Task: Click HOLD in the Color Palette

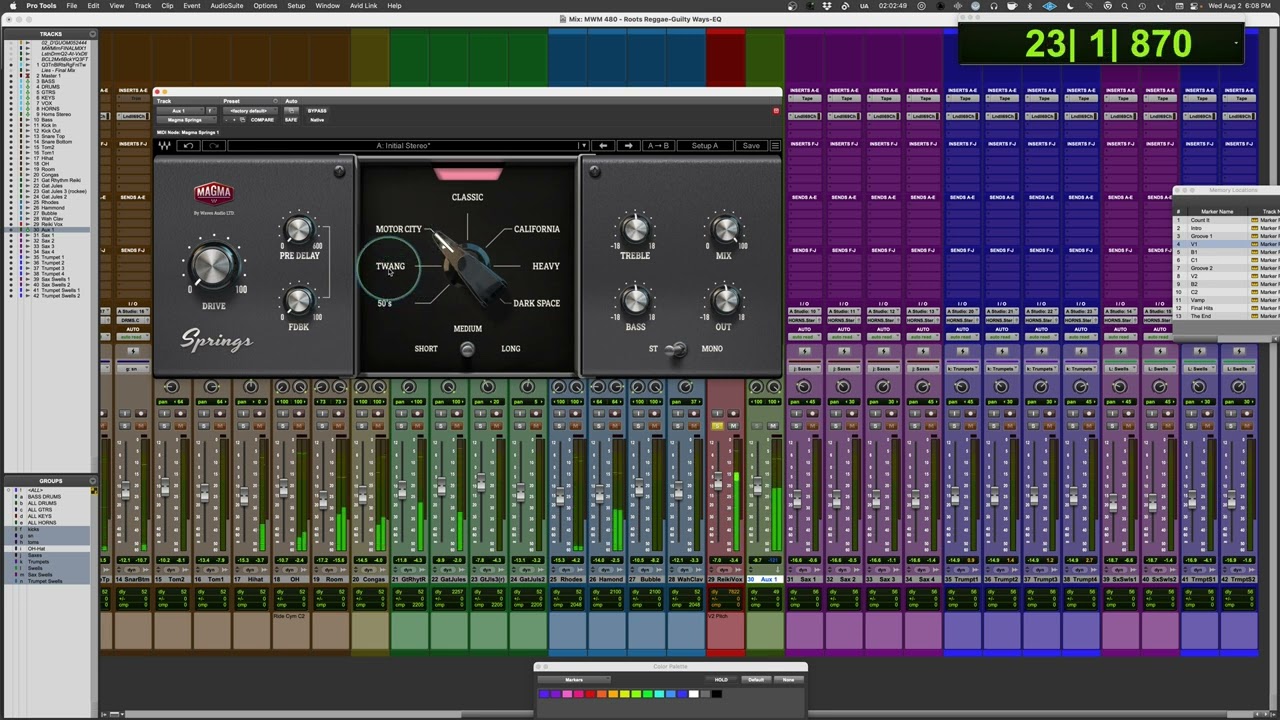Action: [x=721, y=680]
